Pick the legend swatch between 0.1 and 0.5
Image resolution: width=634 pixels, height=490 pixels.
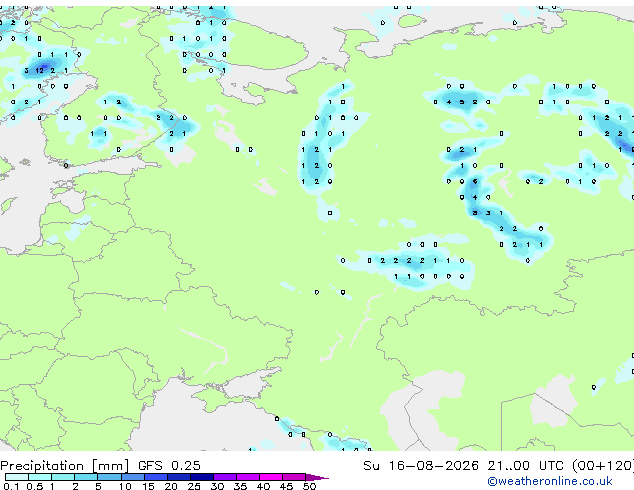coord(17,477)
